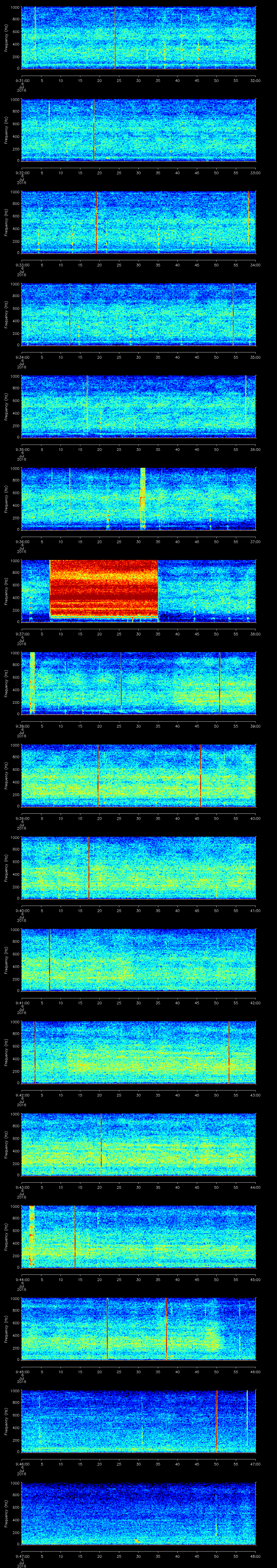277x1568 pixels.
Task: Click the Frequency (Hz) axis label of the 9:37:00 panel
Action: tap(6, 591)
